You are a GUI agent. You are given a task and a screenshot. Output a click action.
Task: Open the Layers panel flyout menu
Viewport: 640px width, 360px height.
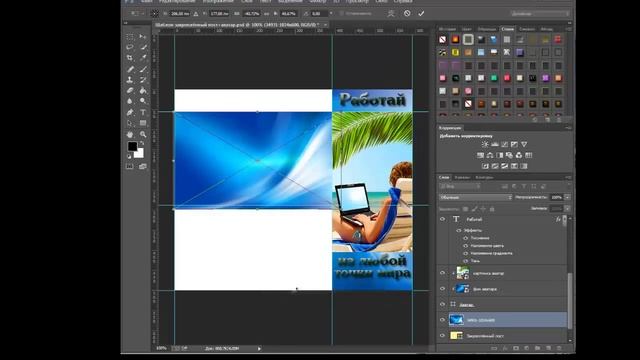click(x=569, y=178)
